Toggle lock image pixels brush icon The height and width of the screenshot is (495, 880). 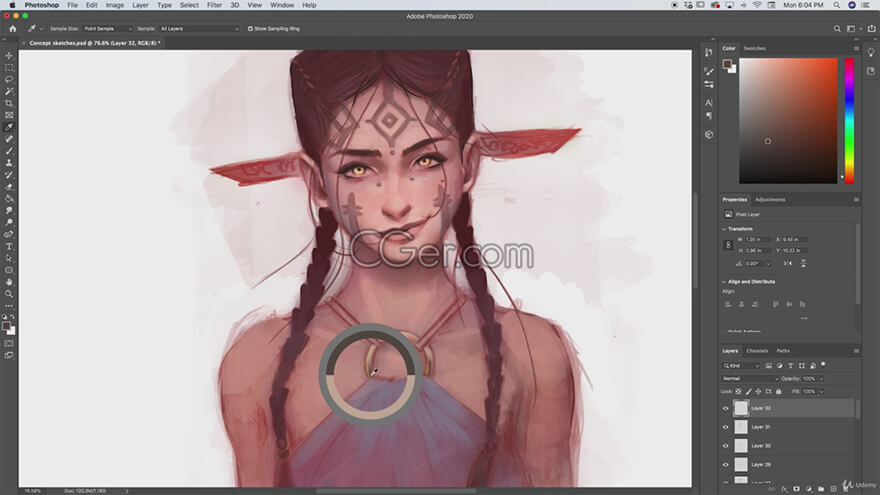749,391
